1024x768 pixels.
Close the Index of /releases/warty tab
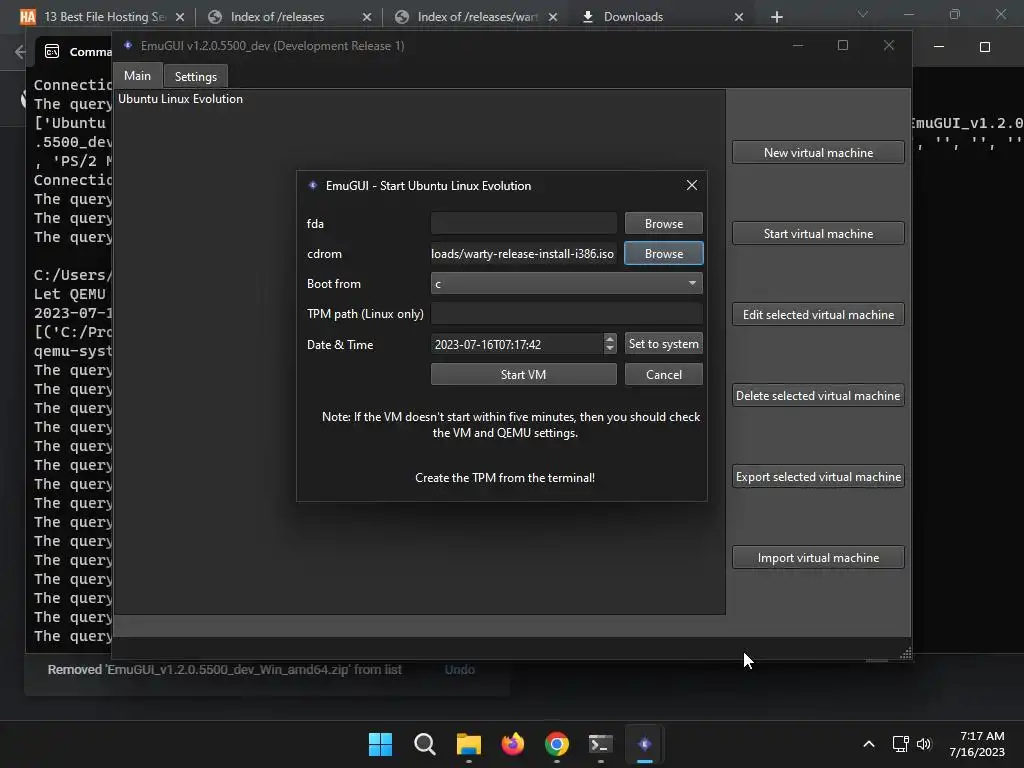pyautogui.click(x=553, y=17)
